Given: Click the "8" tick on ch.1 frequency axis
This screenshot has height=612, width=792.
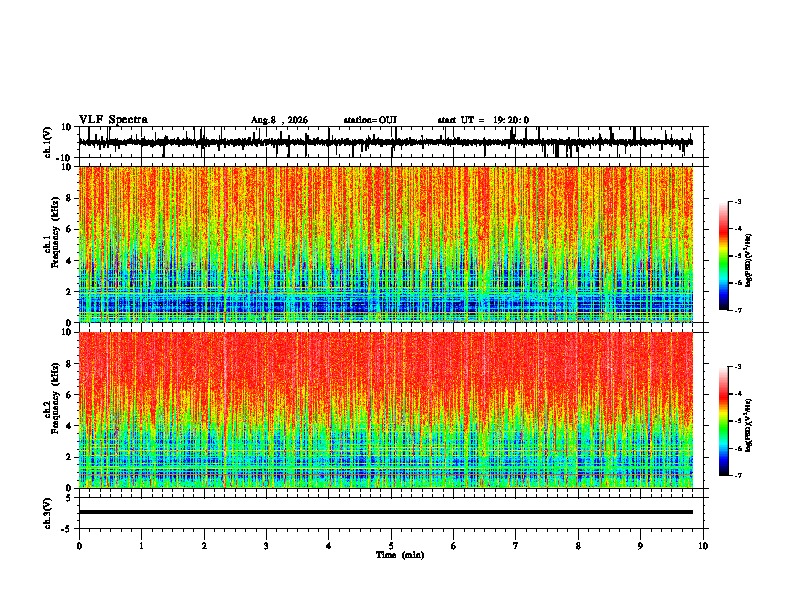Looking at the screenshot, I should 69,198.
